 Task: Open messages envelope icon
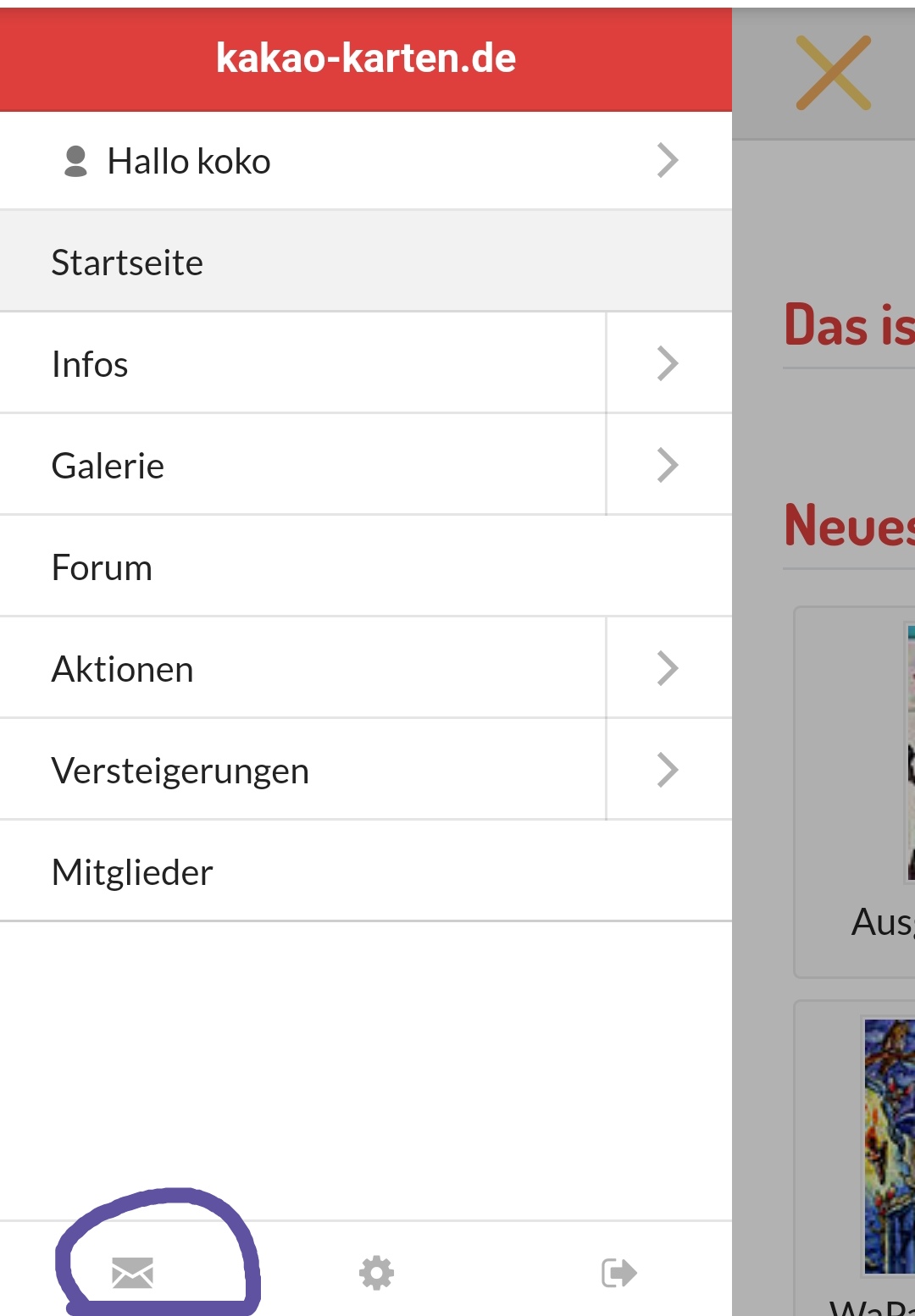tap(133, 1273)
